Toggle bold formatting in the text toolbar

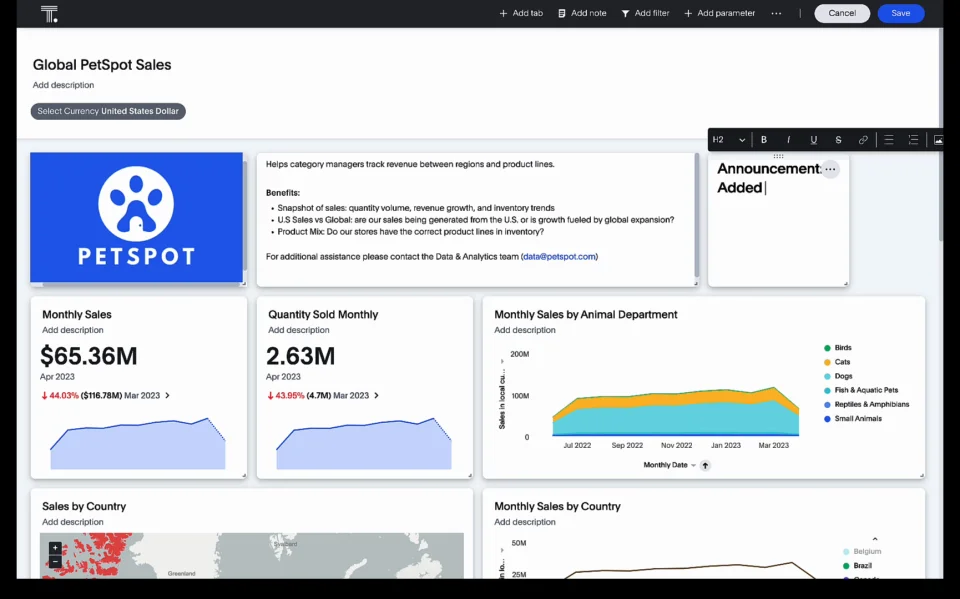pos(764,140)
